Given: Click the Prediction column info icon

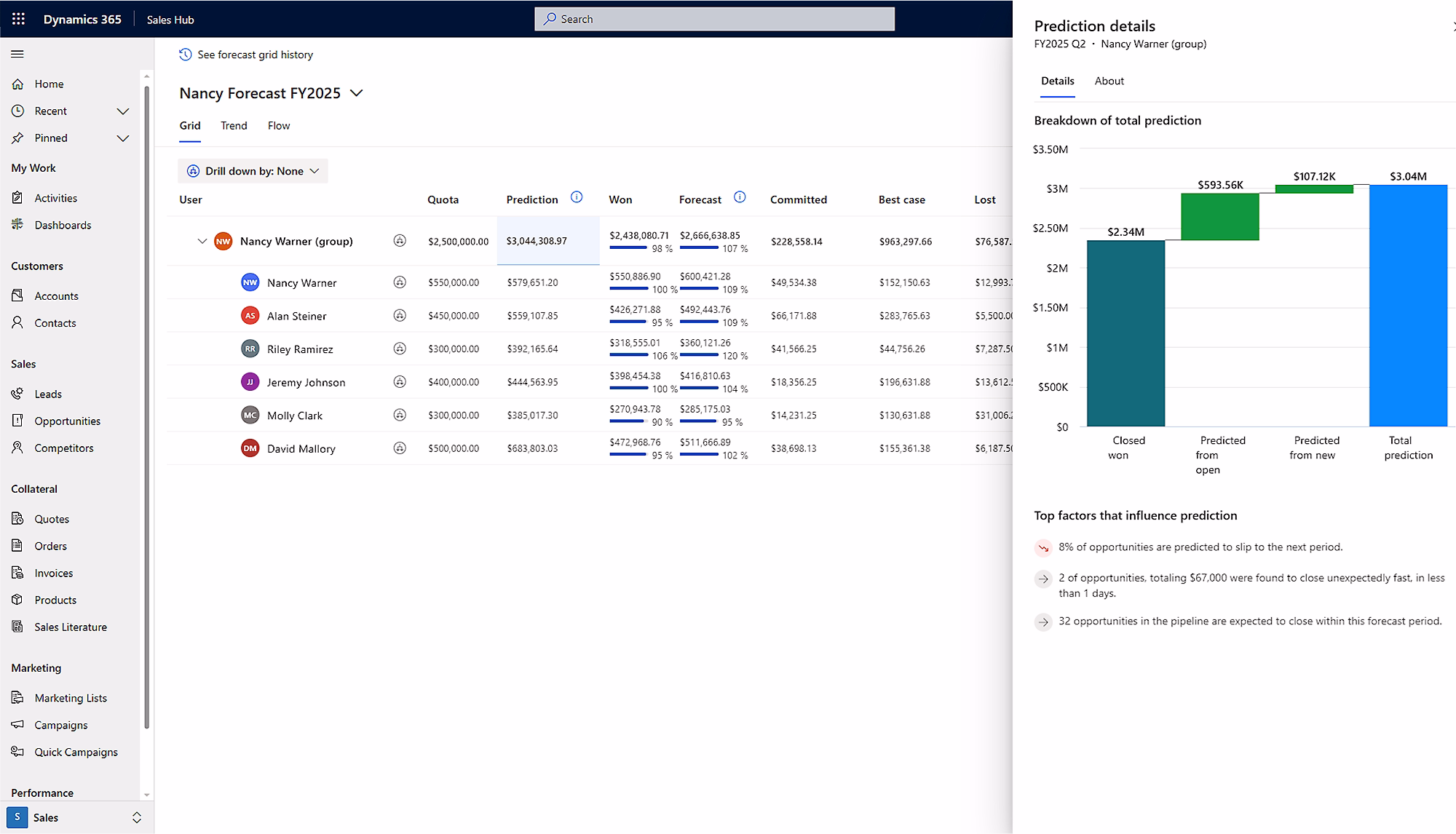Looking at the screenshot, I should pyautogui.click(x=577, y=197).
